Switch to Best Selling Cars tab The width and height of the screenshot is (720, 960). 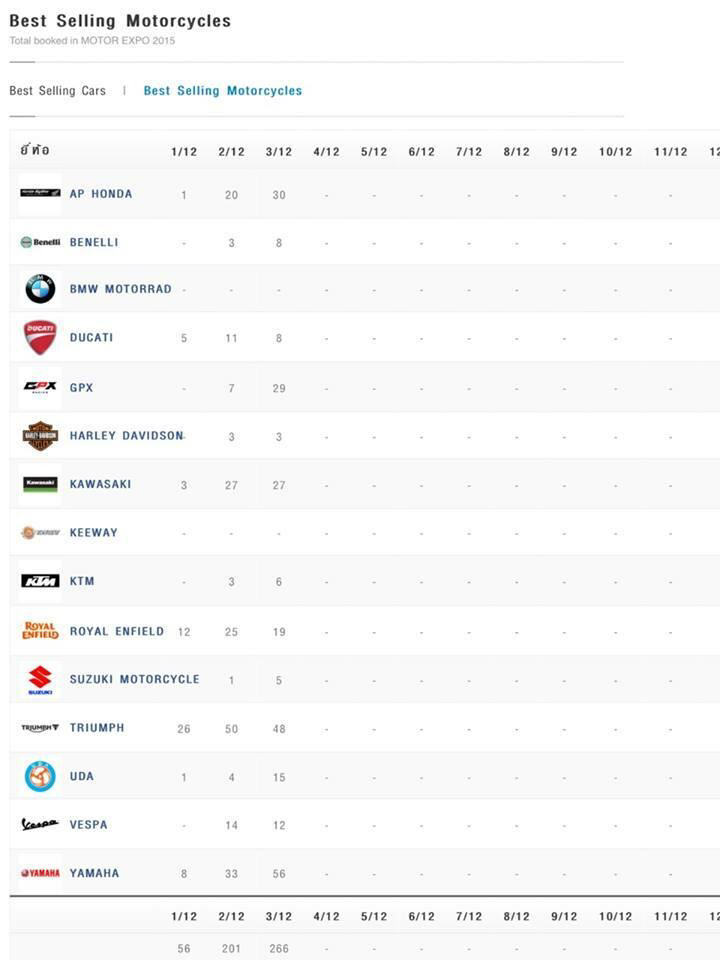pos(57,91)
